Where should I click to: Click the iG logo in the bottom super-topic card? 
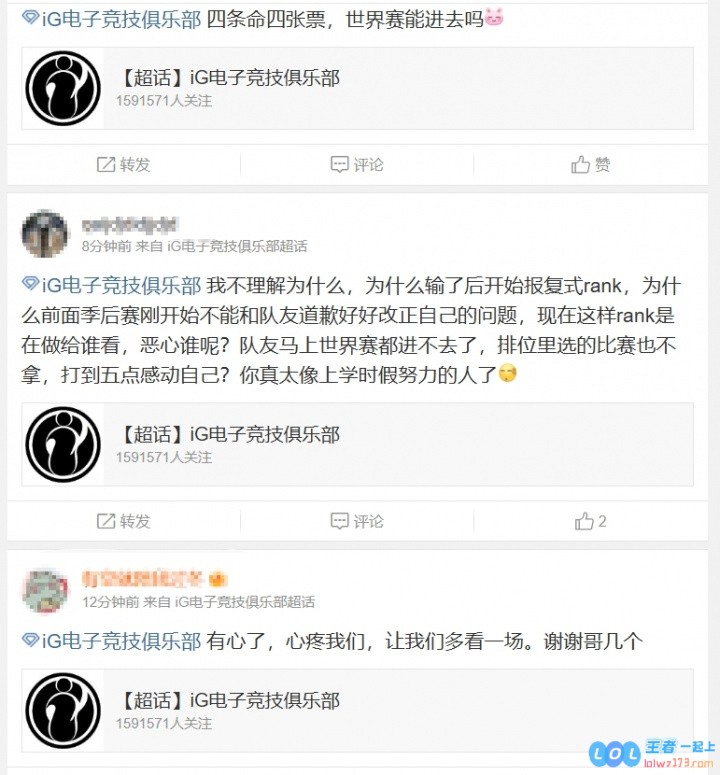click(63, 711)
